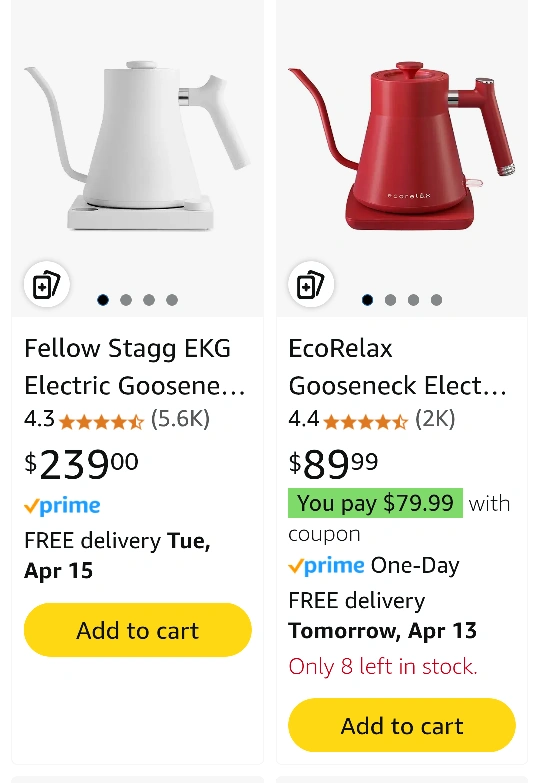View red EcoRelax kettle product image
This screenshot has width=534, height=783.
tap(401, 145)
